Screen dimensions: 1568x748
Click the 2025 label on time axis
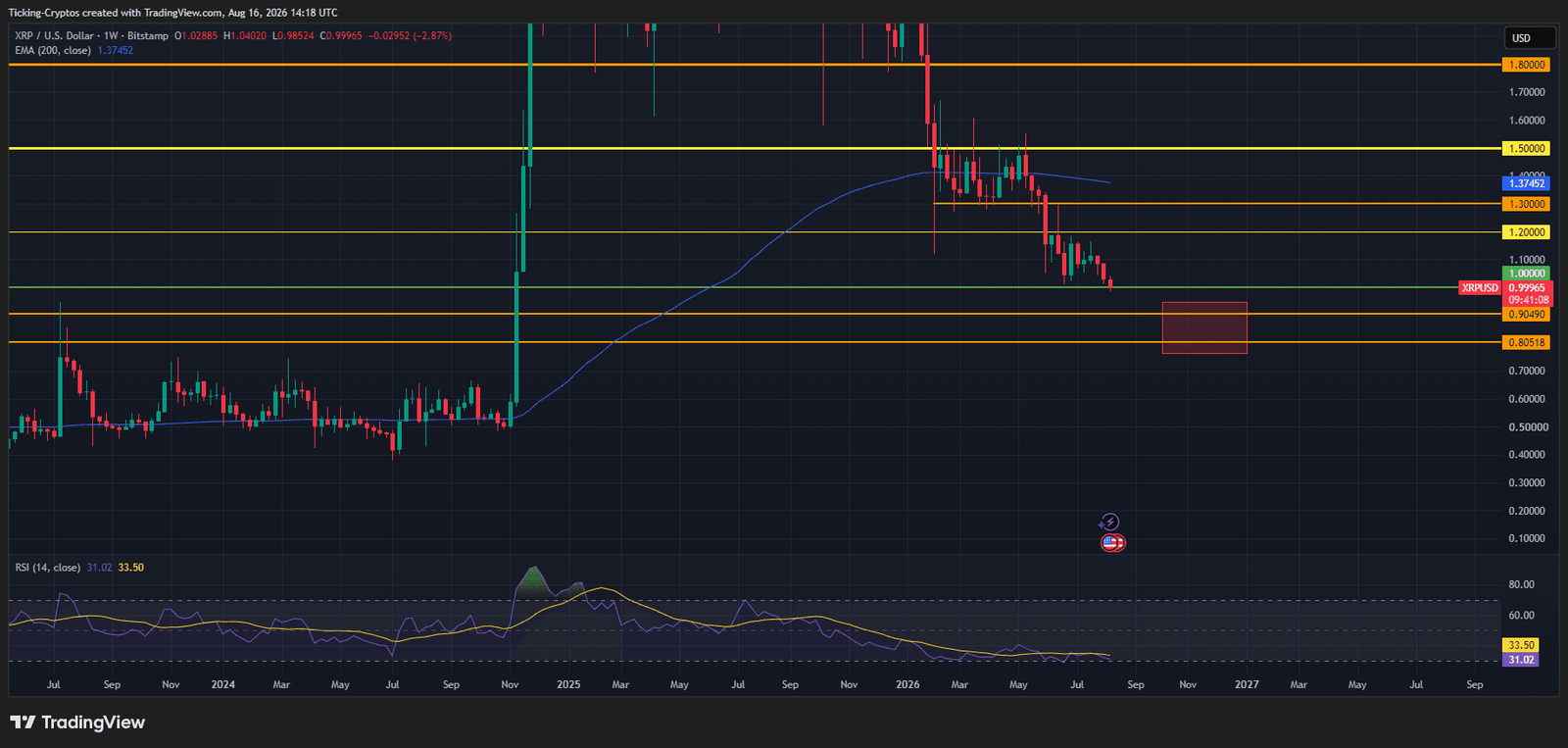(568, 684)
